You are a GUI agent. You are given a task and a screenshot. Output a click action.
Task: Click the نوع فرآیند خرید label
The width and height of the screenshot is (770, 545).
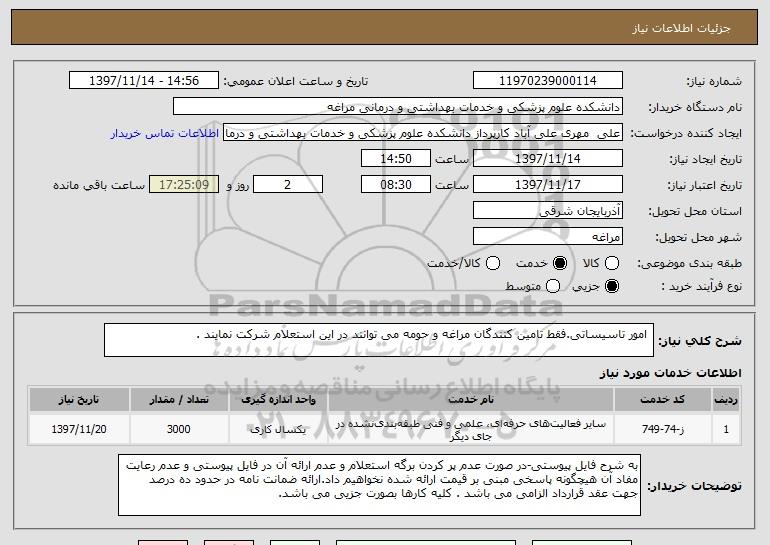[701, 286]
